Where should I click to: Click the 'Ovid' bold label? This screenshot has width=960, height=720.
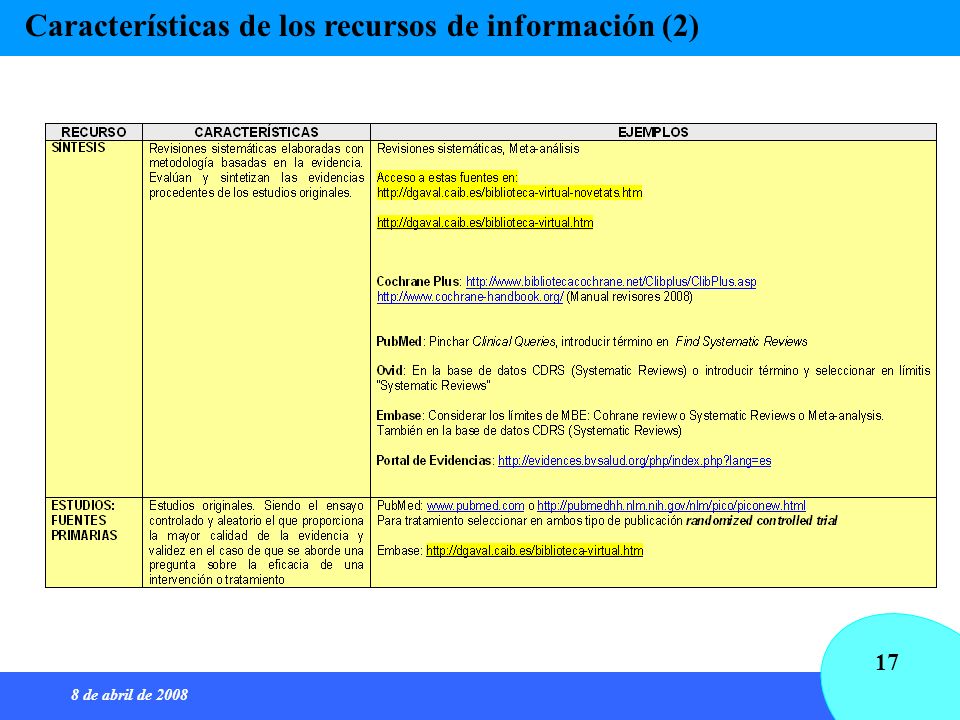coord(389,370)
